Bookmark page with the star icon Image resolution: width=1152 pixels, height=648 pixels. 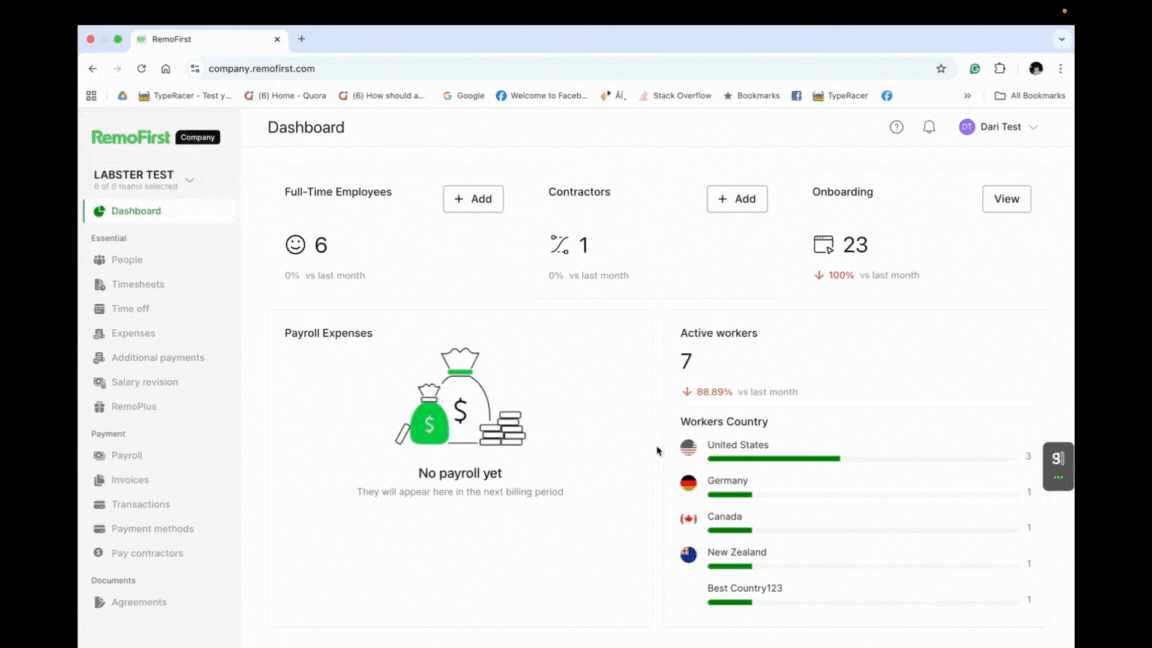pyautogui.click(x=941, y=69)
